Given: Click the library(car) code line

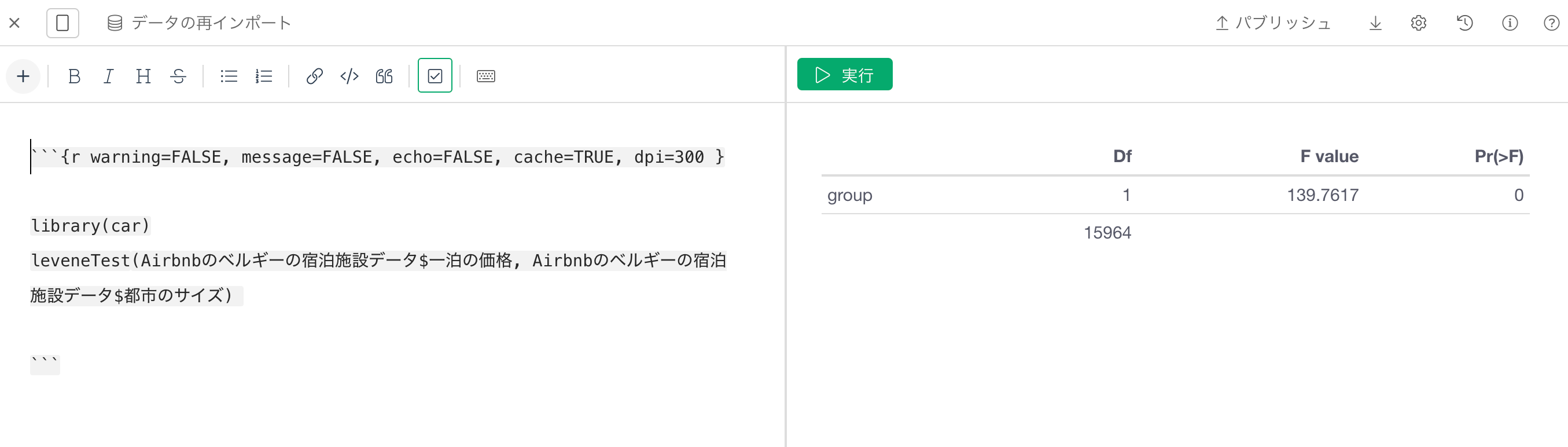Looking at the screenshot, I should pyautogui.click(x=90, y=226).
